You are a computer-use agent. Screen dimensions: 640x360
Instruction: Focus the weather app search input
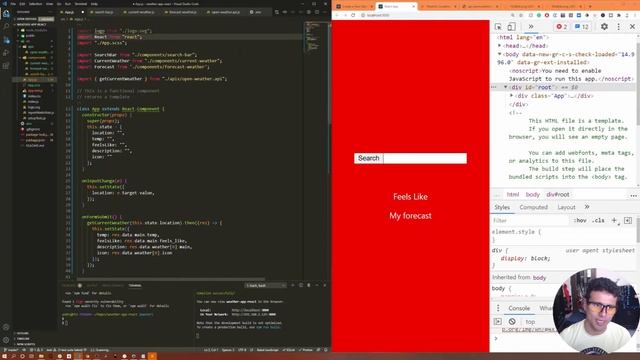pos(425,158)
